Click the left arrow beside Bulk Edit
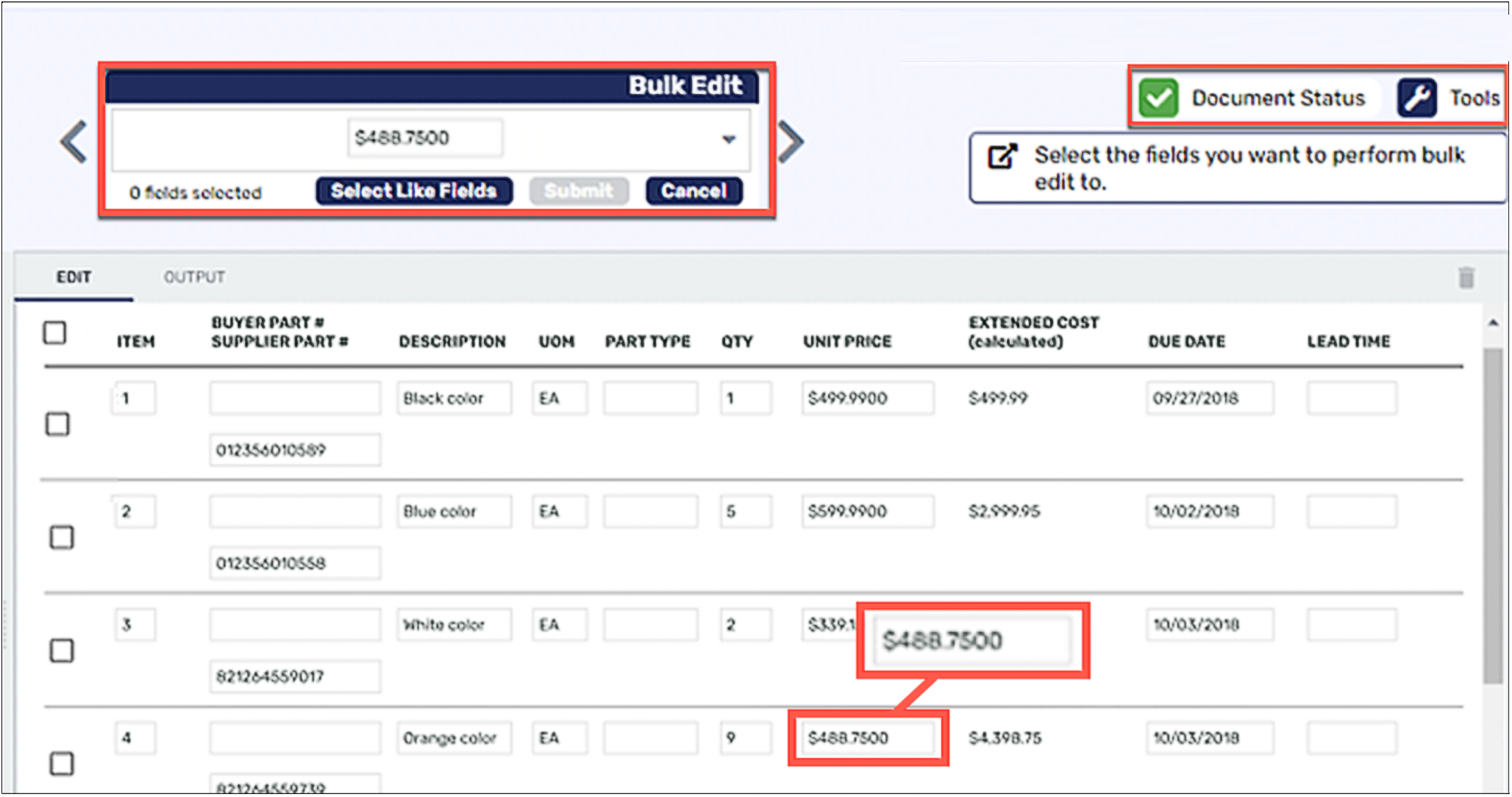The image size is (1512, 797). click(74, 141)
